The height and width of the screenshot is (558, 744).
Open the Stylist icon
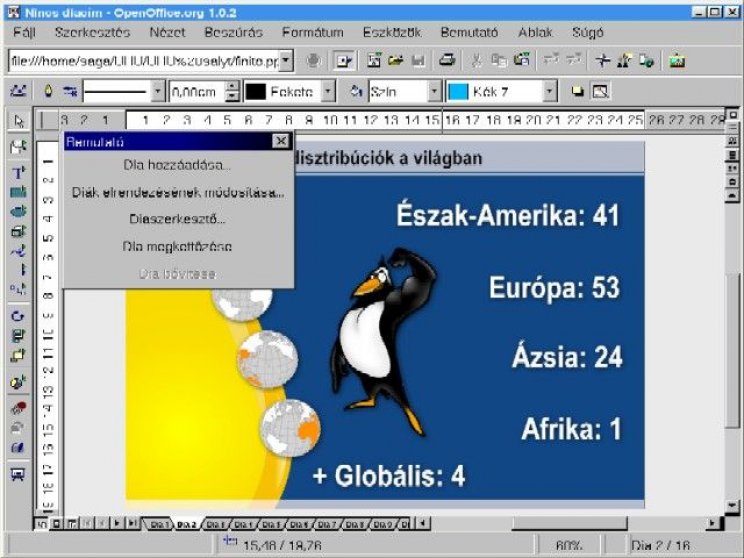tap(624, 60)
